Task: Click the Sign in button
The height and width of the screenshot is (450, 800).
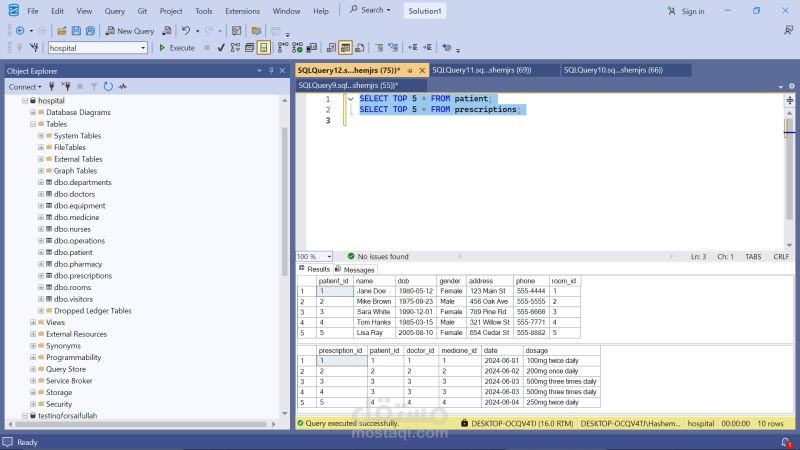Action: [686, 11]
